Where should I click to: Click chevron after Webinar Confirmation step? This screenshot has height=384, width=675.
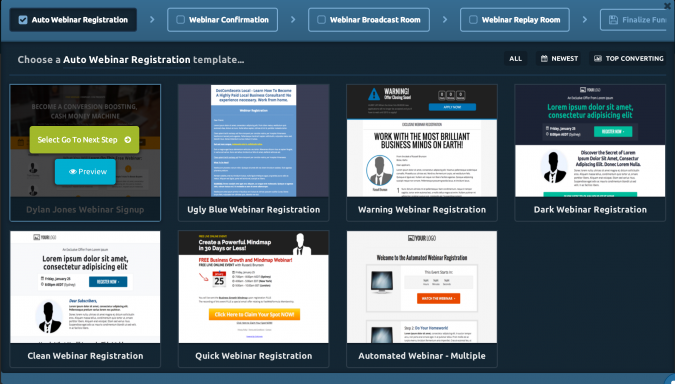293,20
